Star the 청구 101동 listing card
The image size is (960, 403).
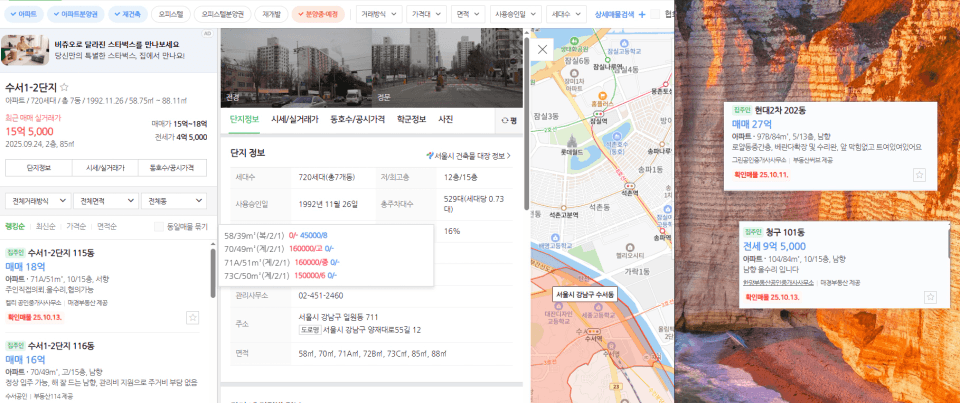coord(930,297)
